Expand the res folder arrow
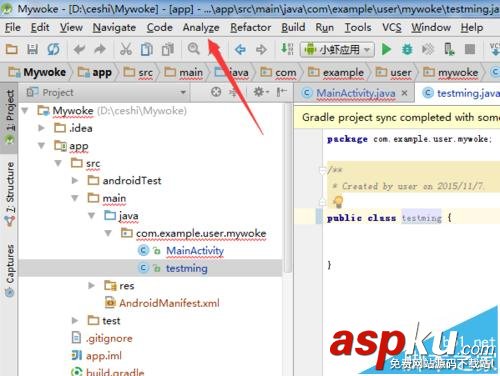Screen dimensions: 500x376 tap(91, 286)
